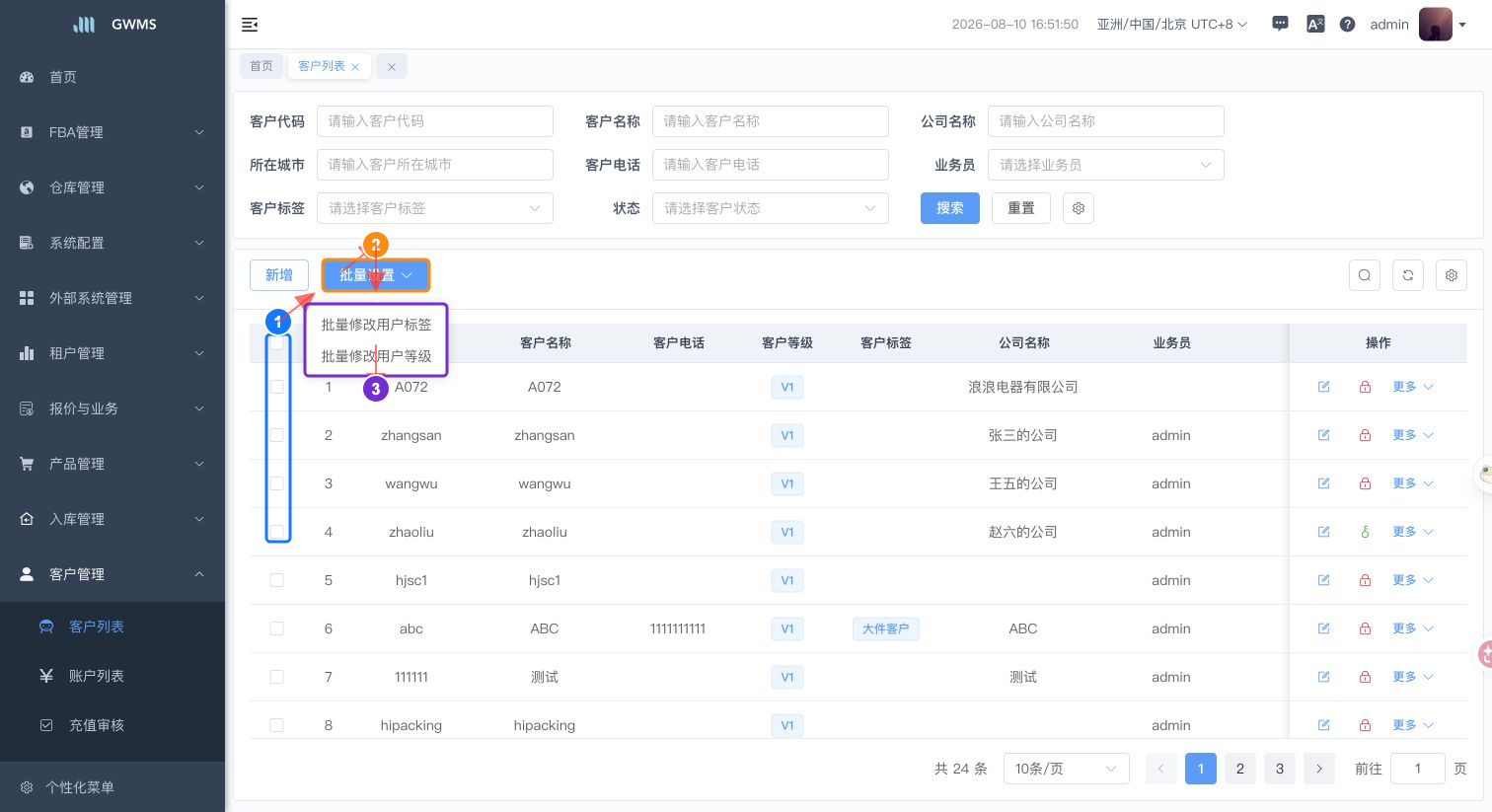Image resolution: width=1492 pixels, height=812 pixels.
Task: Click the 重置 button
Action: pos(1021,208)
